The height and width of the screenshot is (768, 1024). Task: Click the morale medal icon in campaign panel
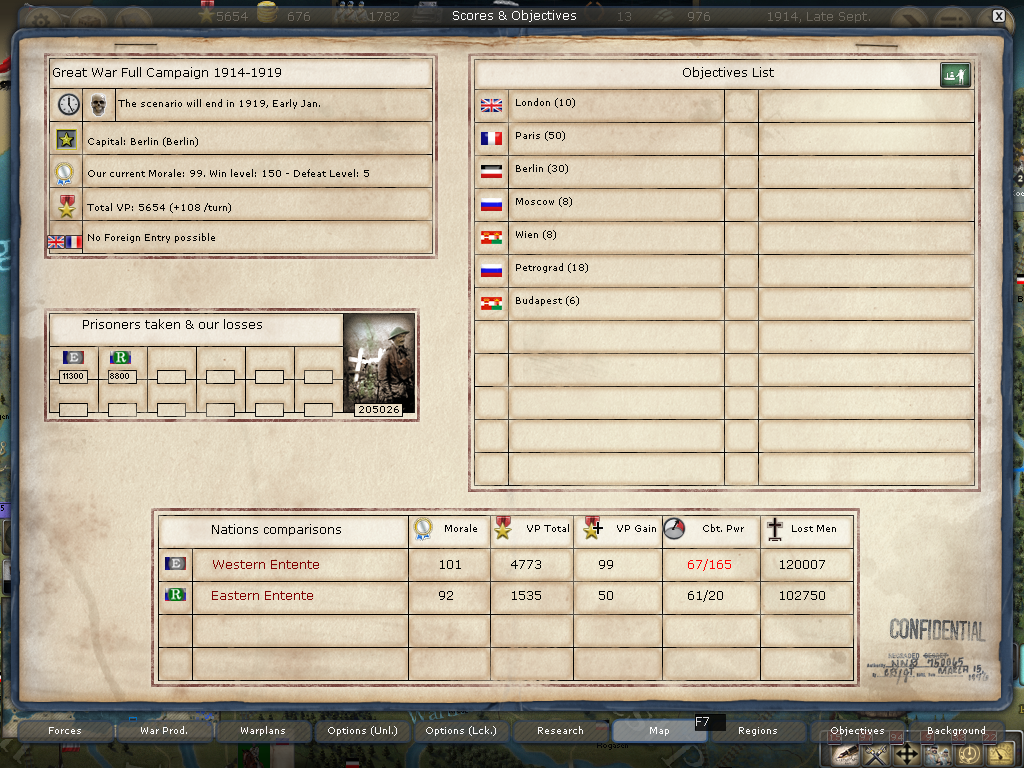[66, 173]
